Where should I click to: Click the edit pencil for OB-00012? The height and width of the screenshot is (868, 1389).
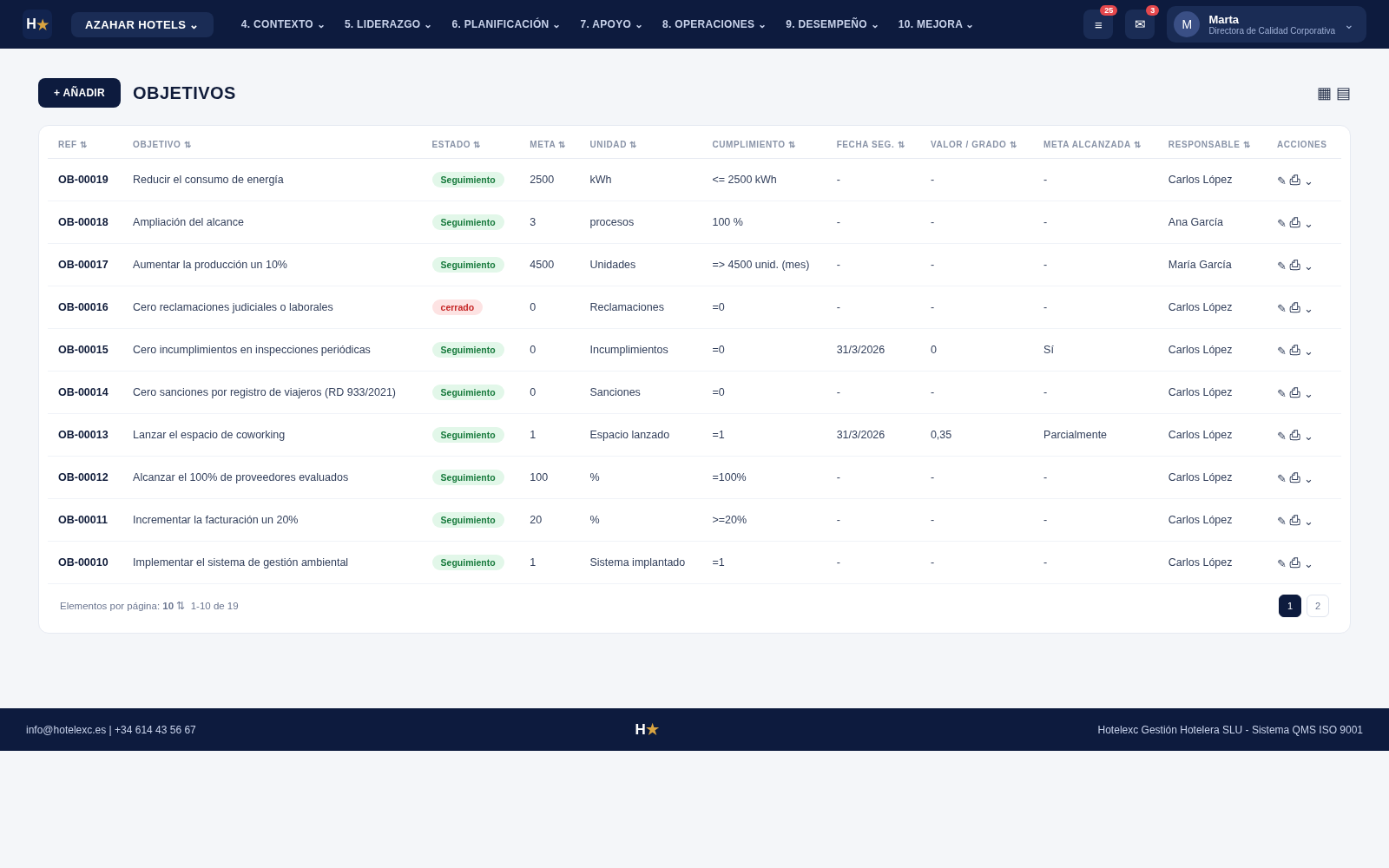pos(1281,478)
